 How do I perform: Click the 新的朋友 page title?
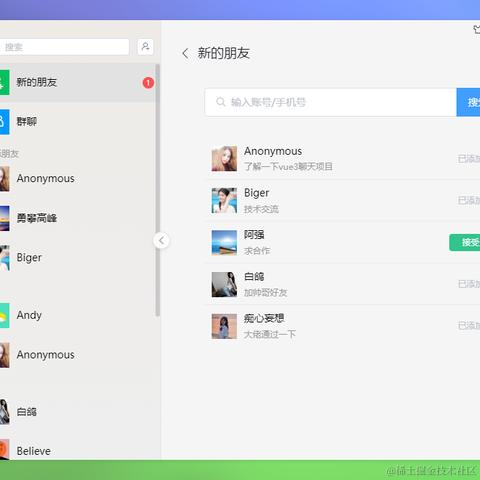coord(224,53)
